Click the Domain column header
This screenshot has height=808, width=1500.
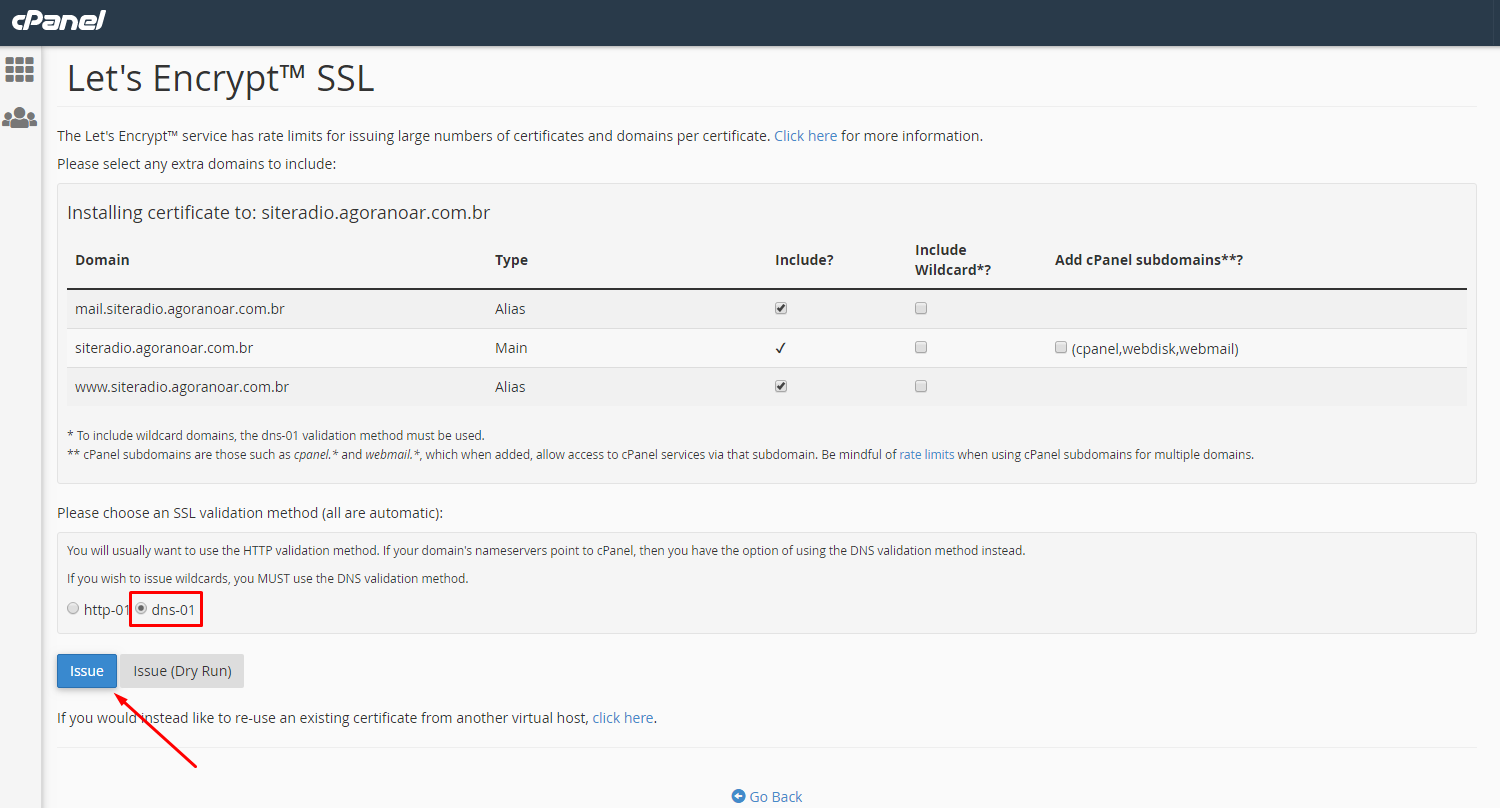point(102,259)
